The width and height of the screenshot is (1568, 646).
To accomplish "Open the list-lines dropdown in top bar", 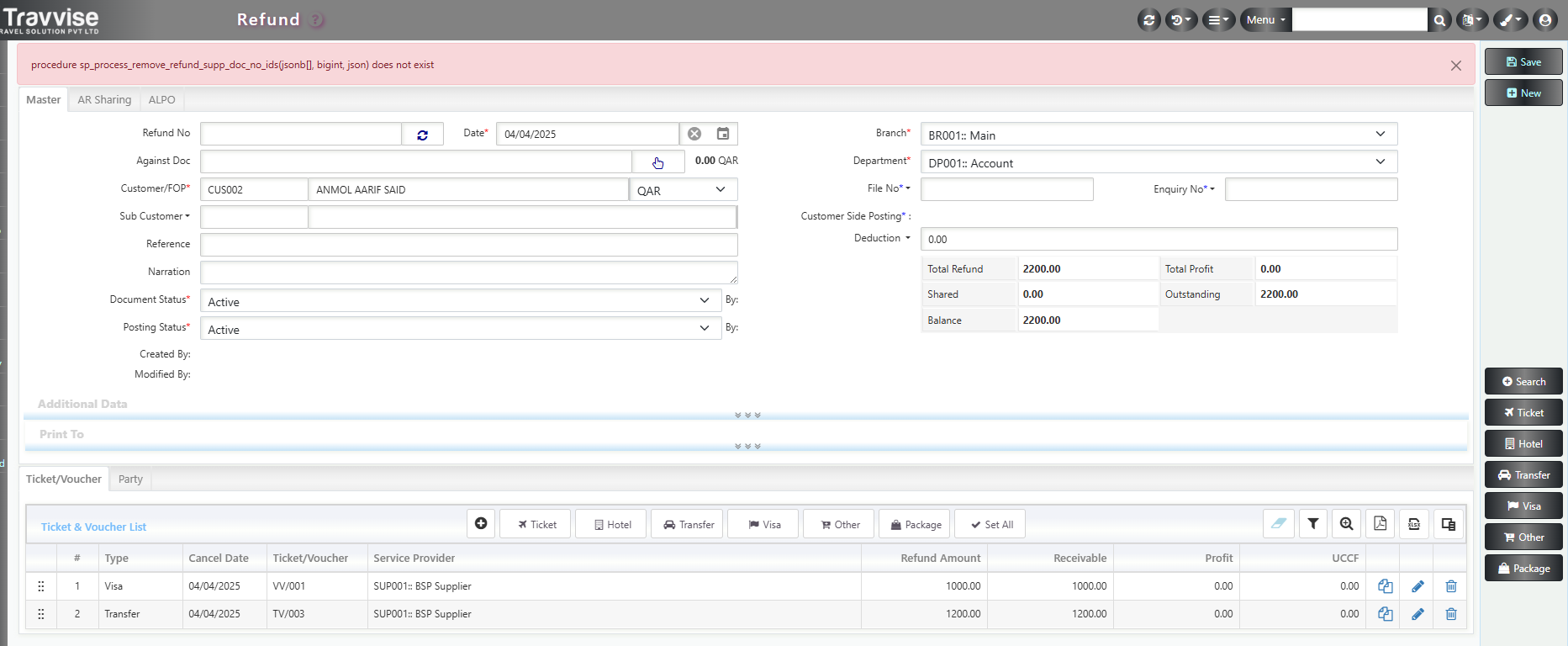I will pyautogui.click(x=1218, y=20).
